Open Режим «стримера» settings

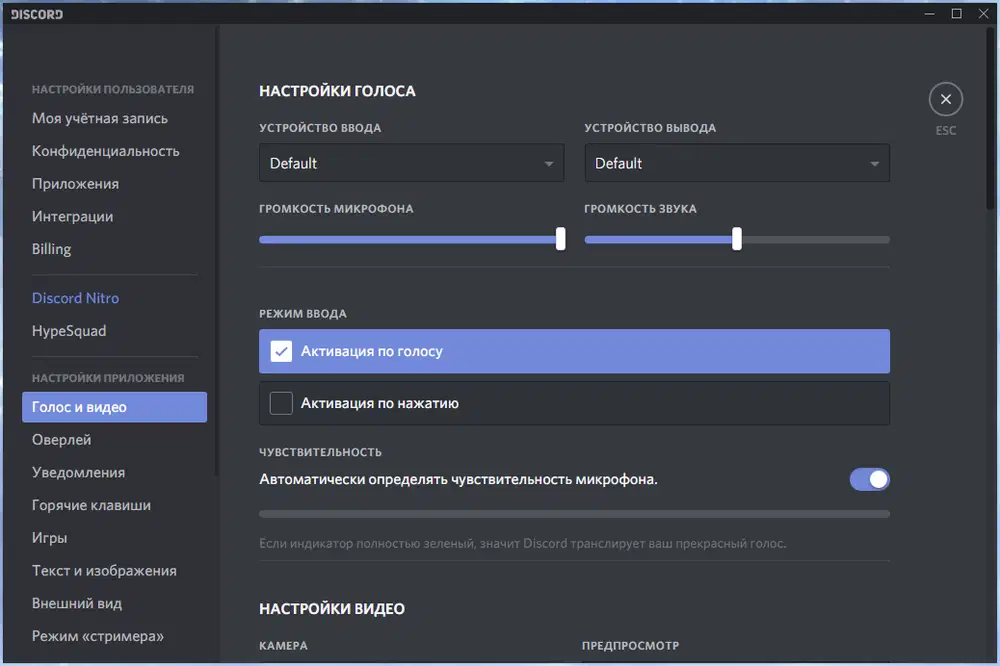point(98,636)
